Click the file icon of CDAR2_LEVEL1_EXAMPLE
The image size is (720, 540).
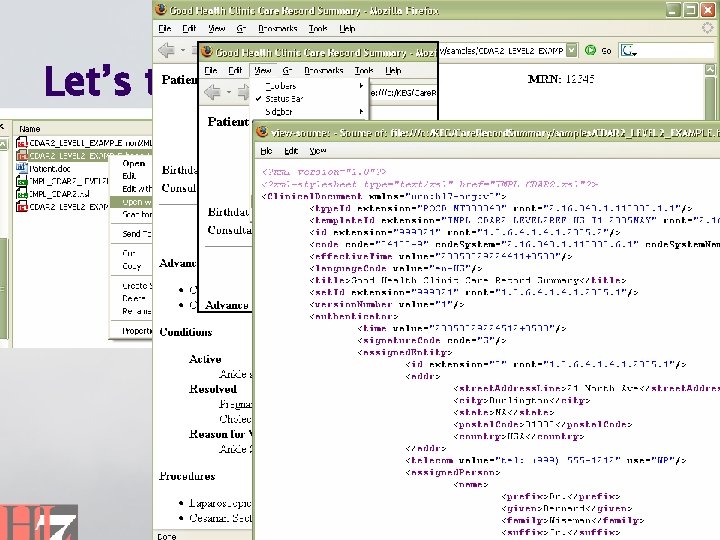(22, 142)
